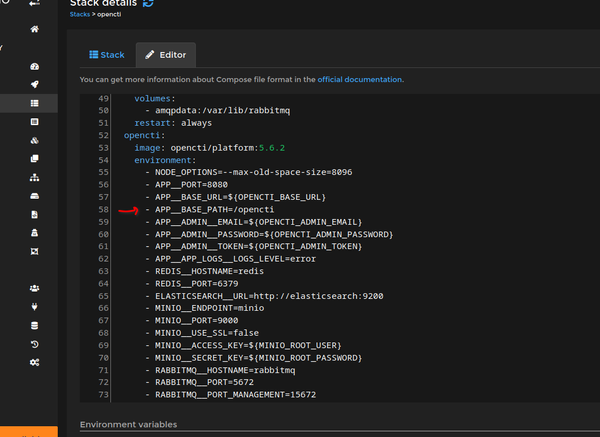Screen dimensions: 600x437
Task: Open Secrets icon in the sidebar
Action: 34,232
